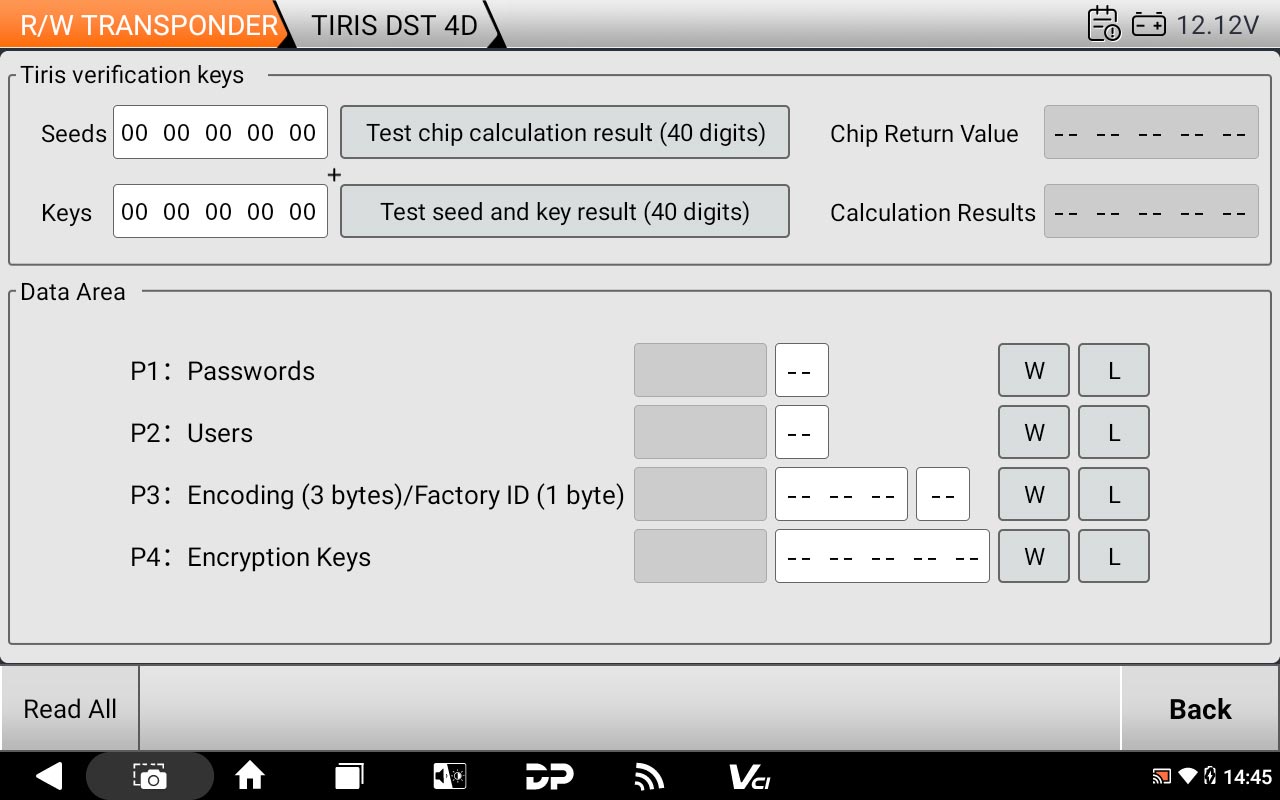Open the VCI connection icon
1280x800 pixels.
point(749,776)
